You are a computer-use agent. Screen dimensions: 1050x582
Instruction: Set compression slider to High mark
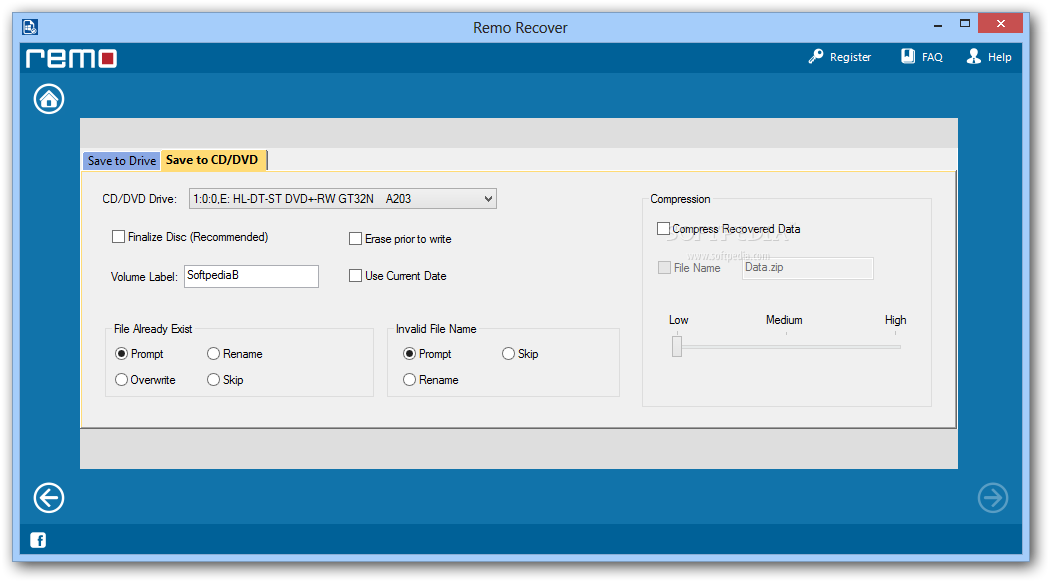point(895,346)
